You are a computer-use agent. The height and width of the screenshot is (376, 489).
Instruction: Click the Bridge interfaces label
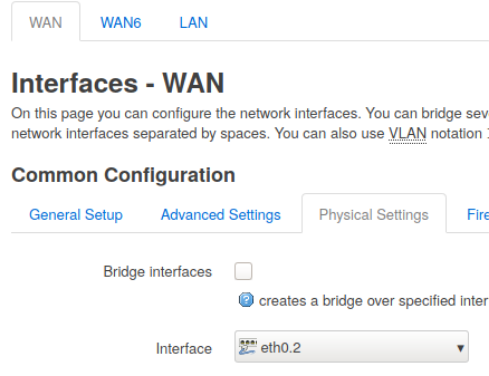157,272
